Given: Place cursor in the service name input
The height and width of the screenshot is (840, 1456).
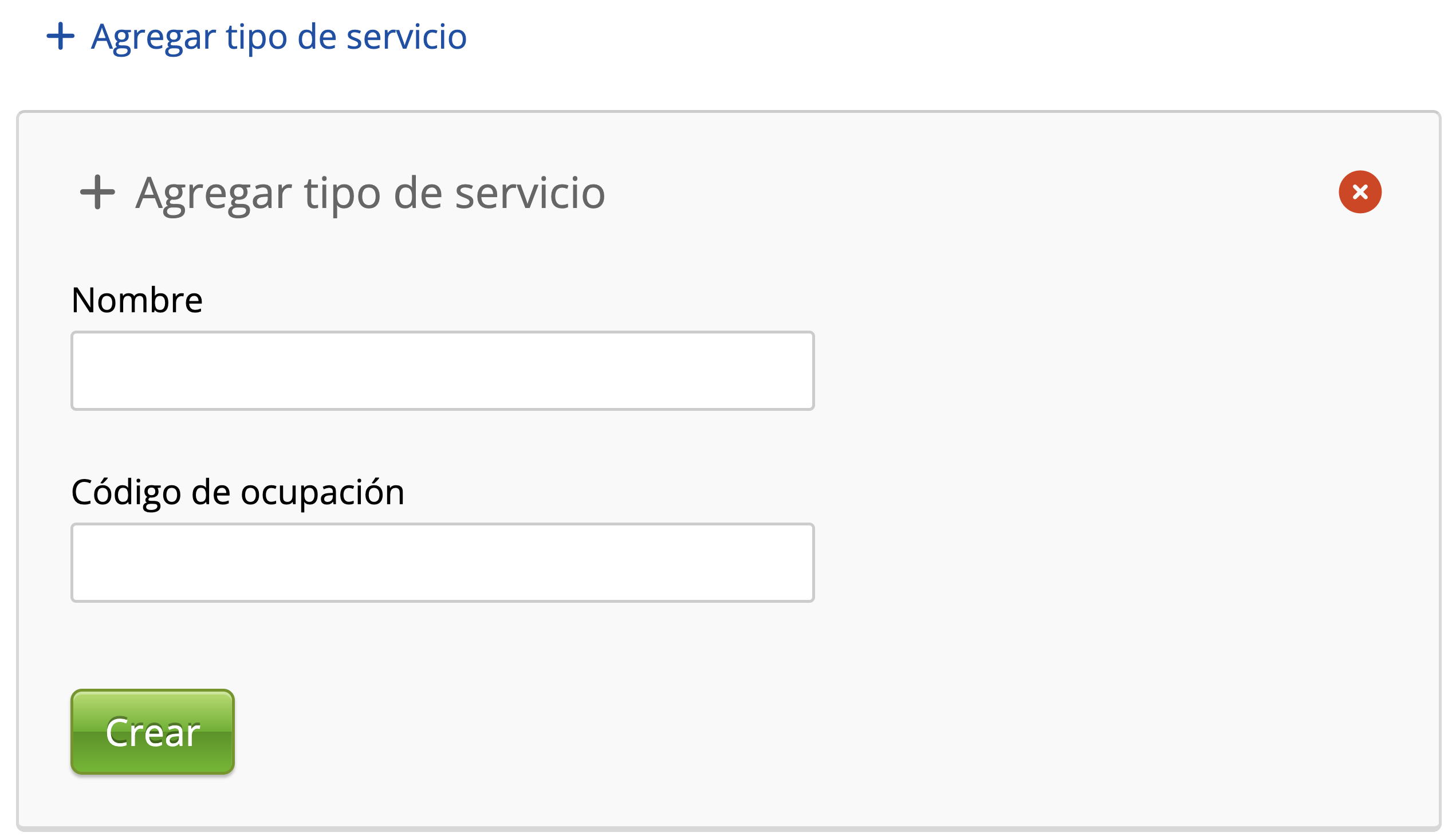Looking at the screenshot, I should click(x=442, y=370).
